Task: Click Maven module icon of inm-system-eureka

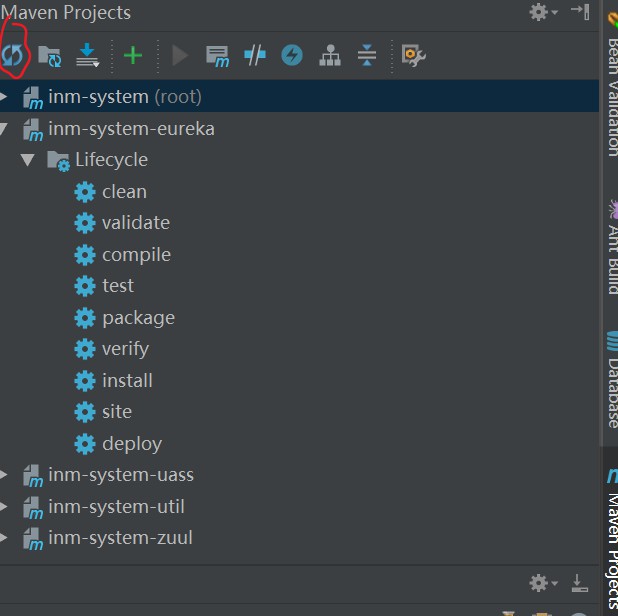Action: 33,130
